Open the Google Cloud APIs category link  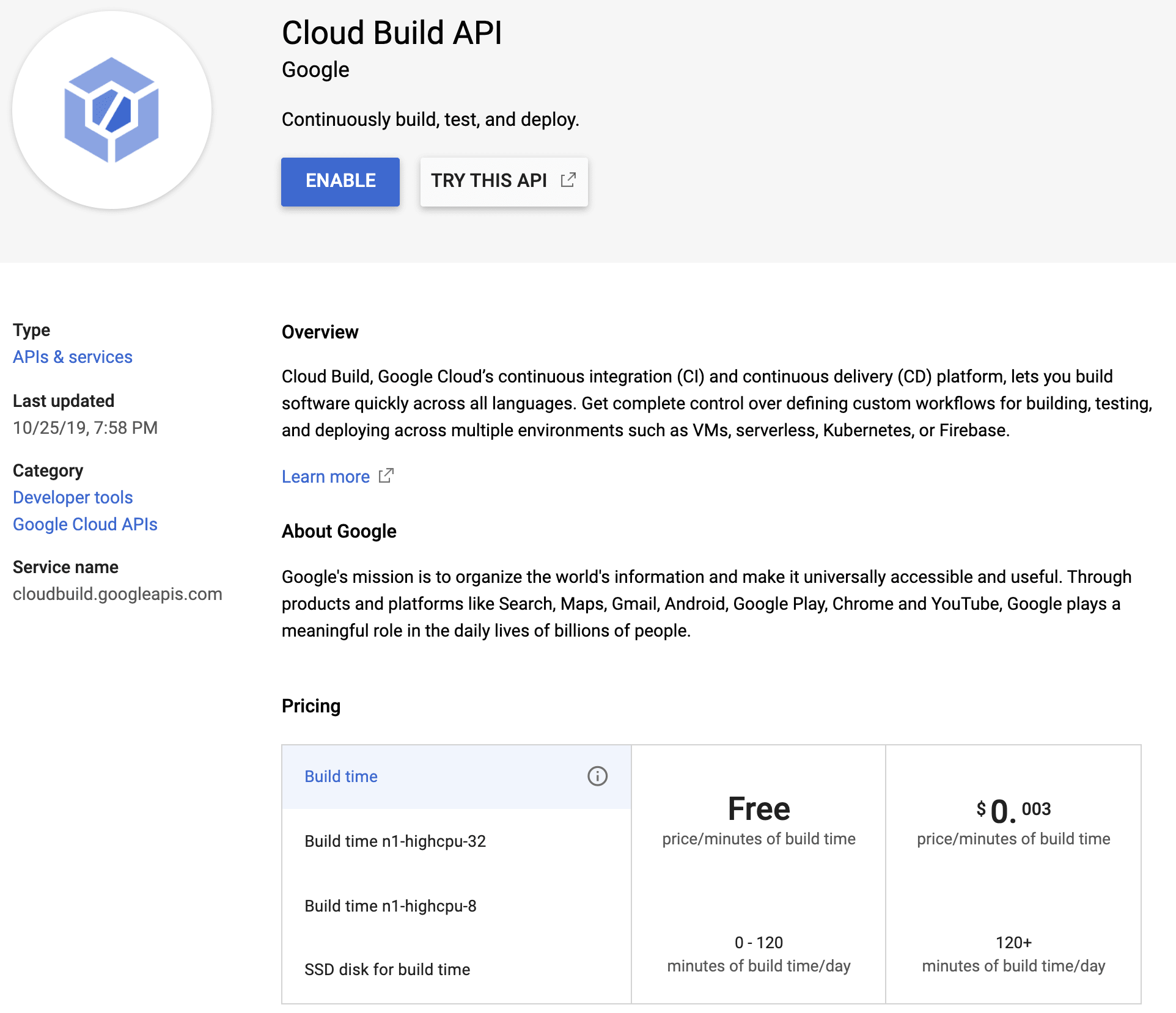point(85,524)
